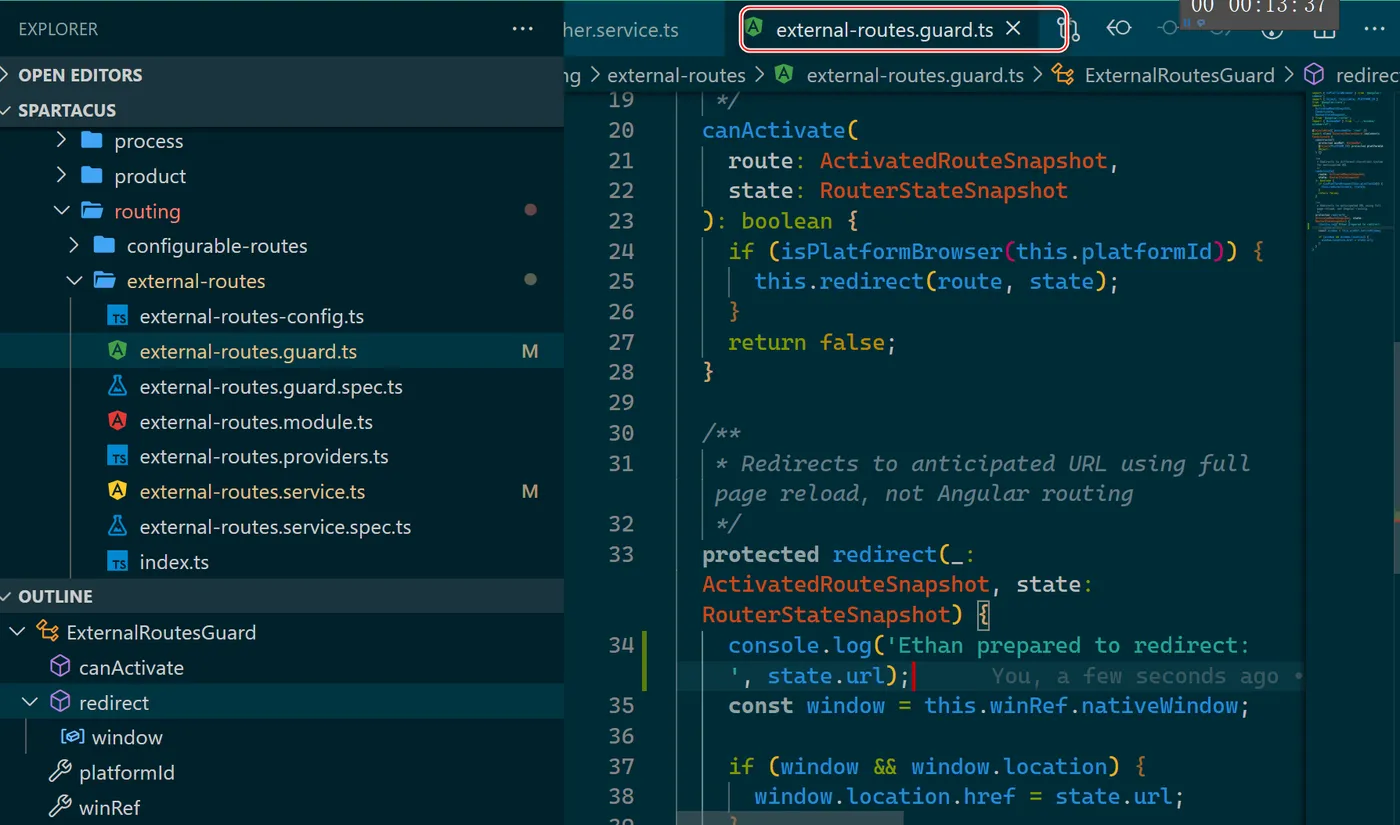This screenshot has width=1400, height=825.
Task: Click flask icon of external-routes.guard.spec.ts
Action: (x=118, y=386)
